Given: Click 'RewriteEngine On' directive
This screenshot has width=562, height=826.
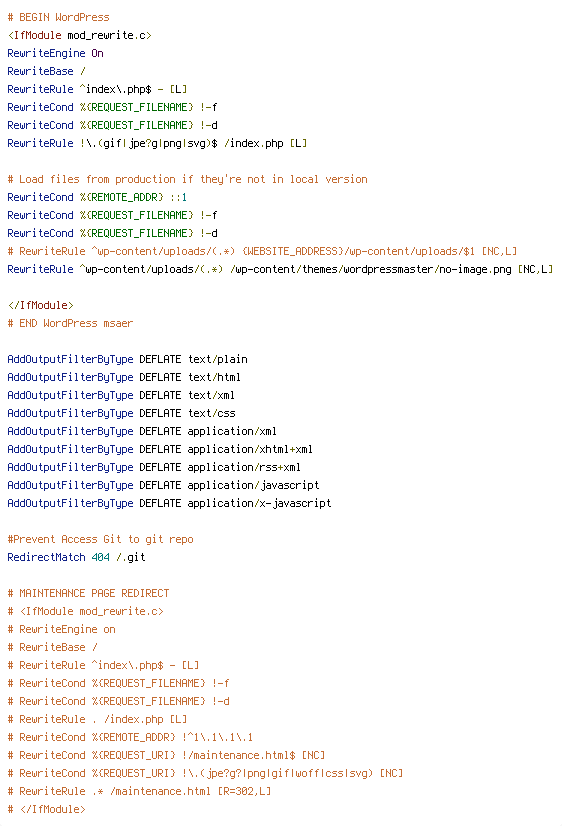Looking at the screenshot, I should pos(55,53).
